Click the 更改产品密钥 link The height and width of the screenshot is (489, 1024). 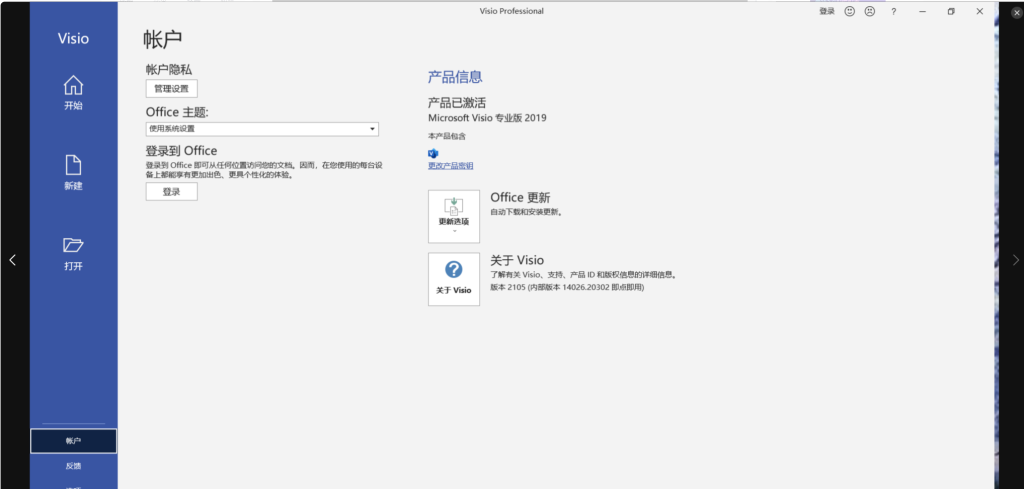coord(451,166)
